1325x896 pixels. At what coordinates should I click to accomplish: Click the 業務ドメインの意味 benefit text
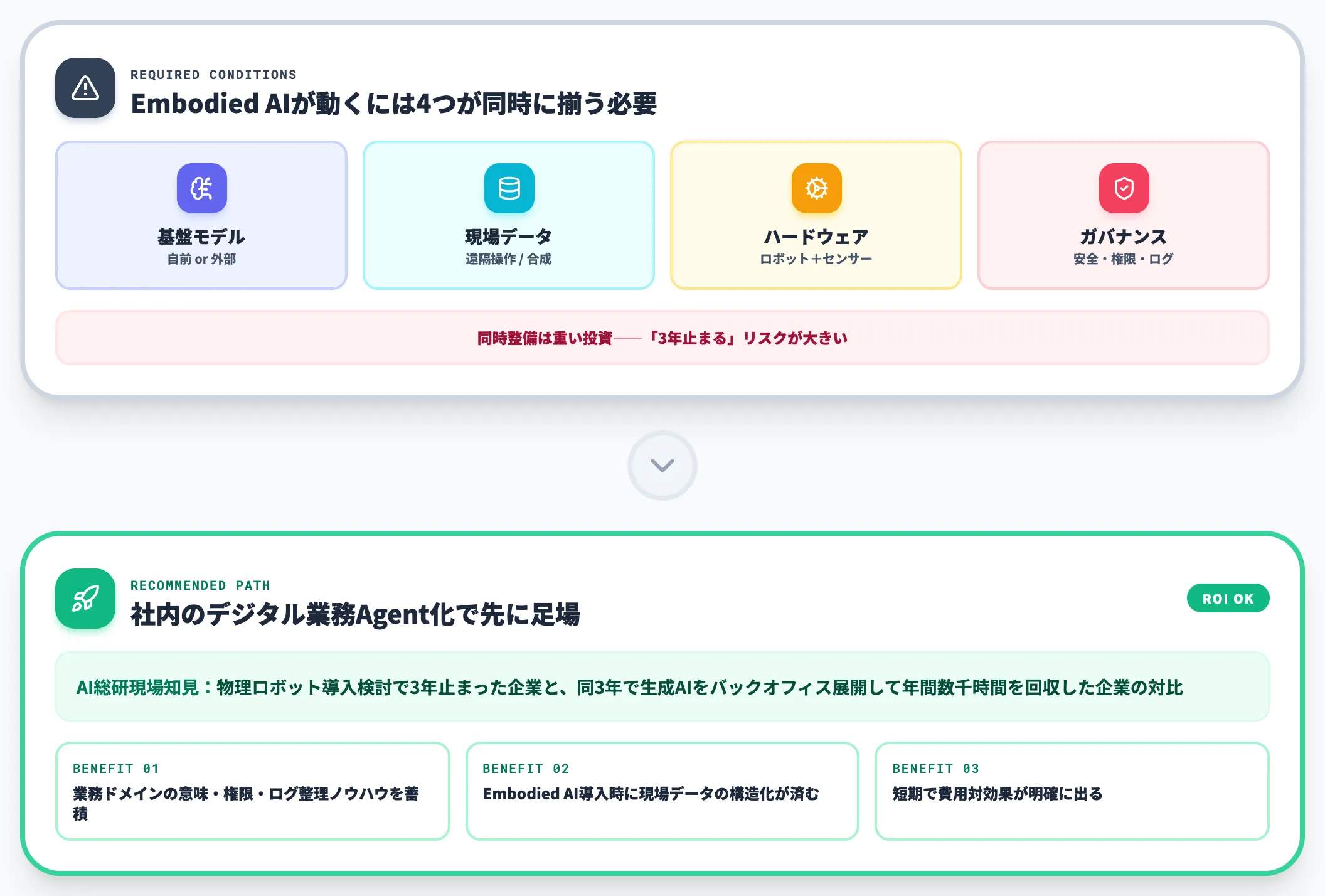pos(246,804)
